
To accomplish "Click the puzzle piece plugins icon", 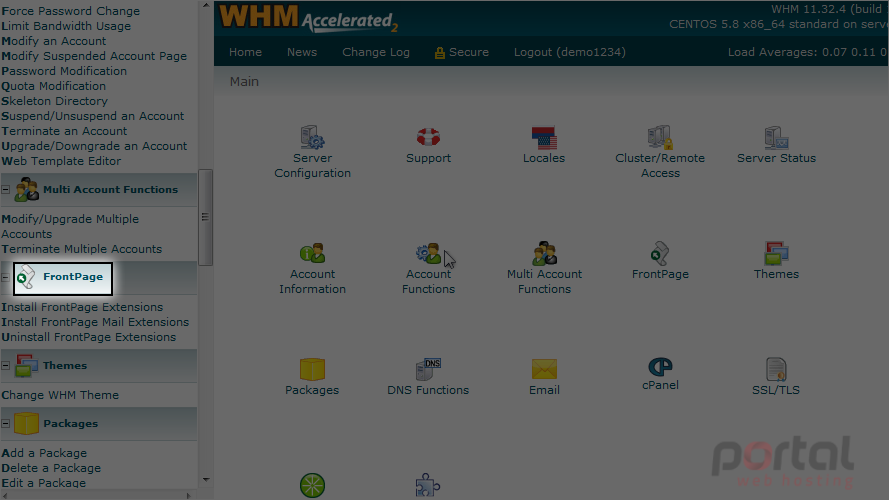I will click(x=427, y=485).
